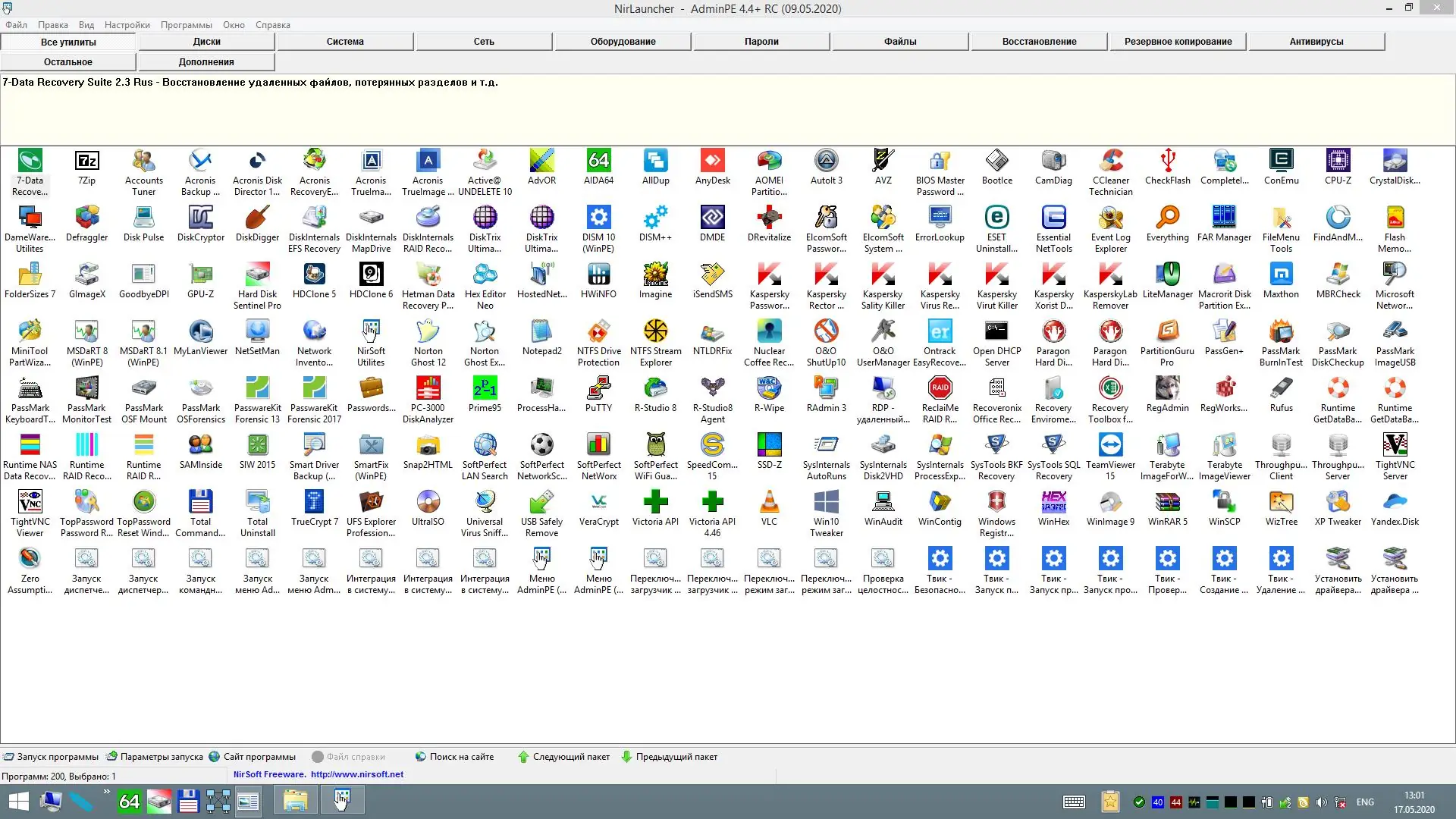Screen dimensions: 1456x819
Task: Switch to the Восстановление tab
Action: pyautogui.click(x=1039, y=42)
